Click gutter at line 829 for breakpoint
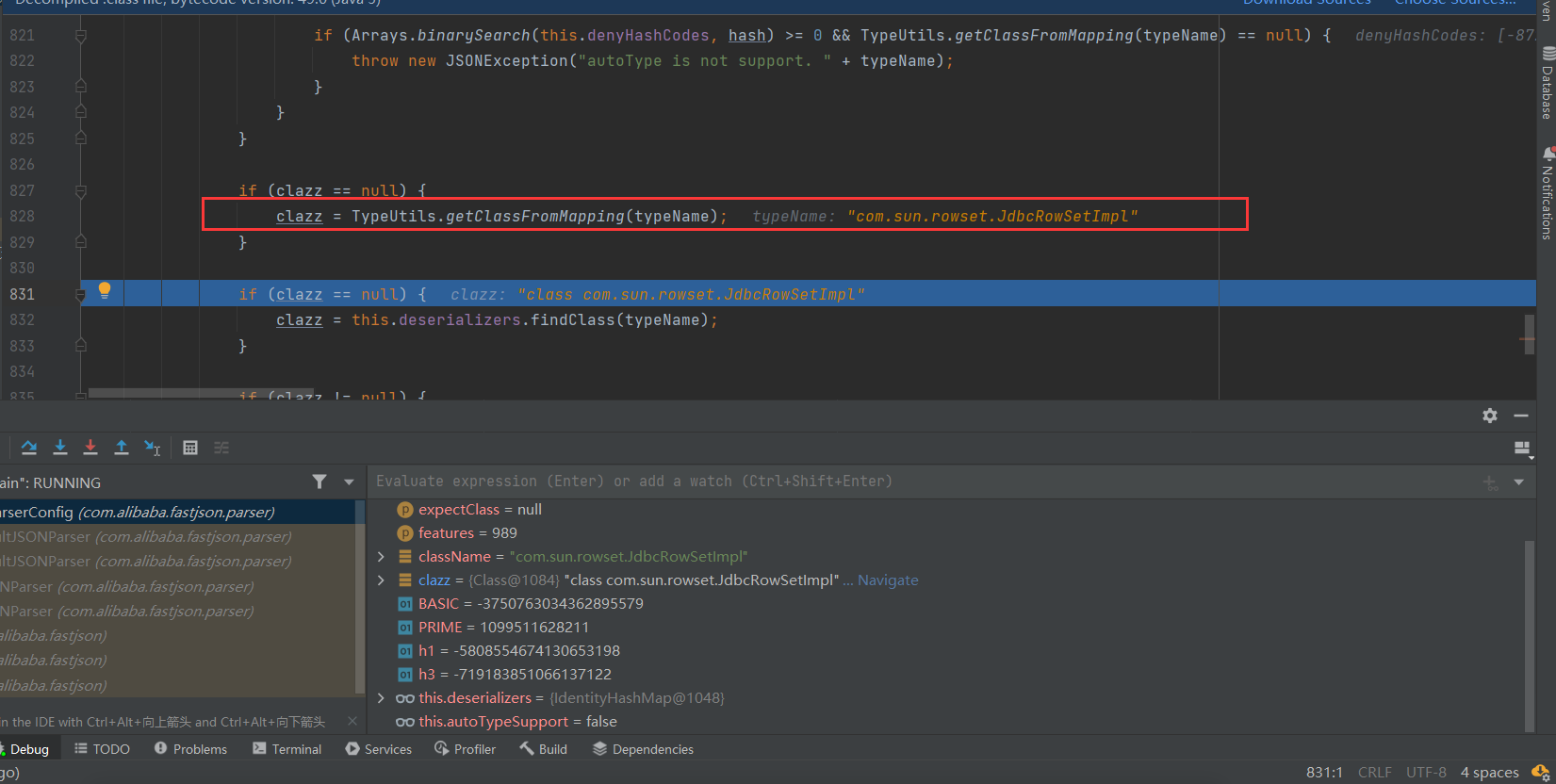Viewport: 1556px width, 784px height. pyautogui.click(x=57, y=242)
